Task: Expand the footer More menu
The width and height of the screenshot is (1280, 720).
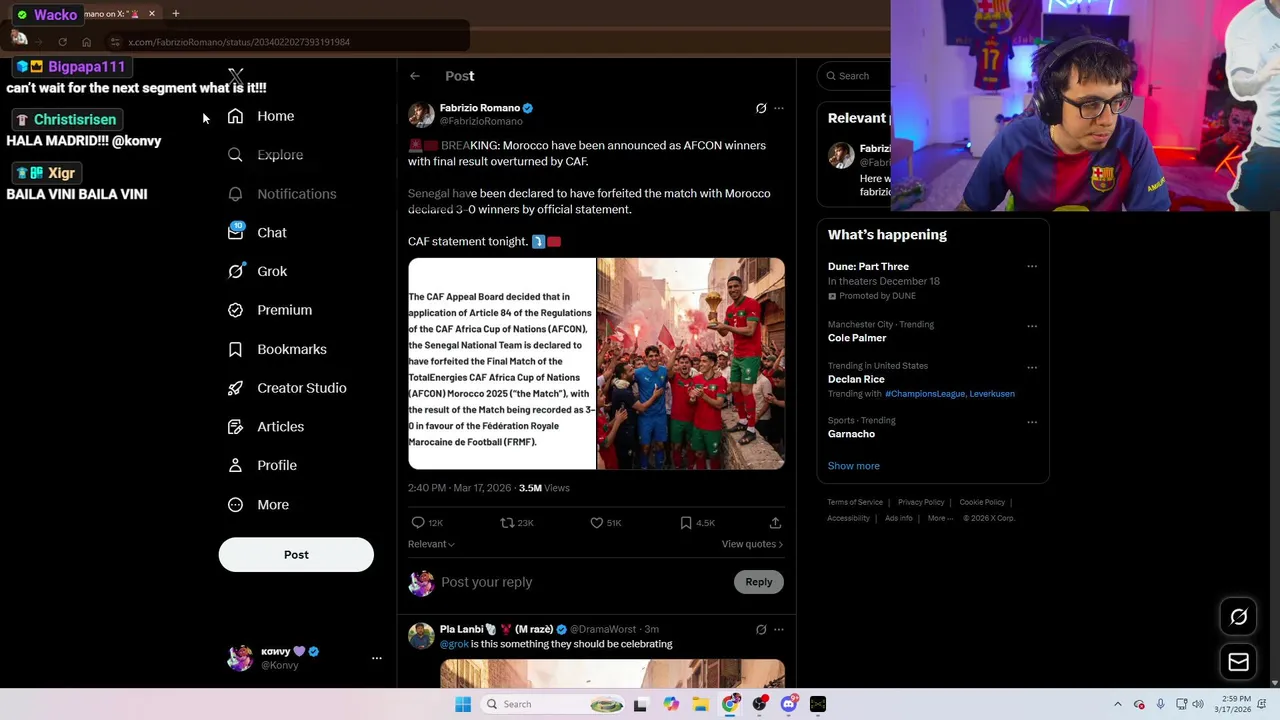Action: pos(940,518)
